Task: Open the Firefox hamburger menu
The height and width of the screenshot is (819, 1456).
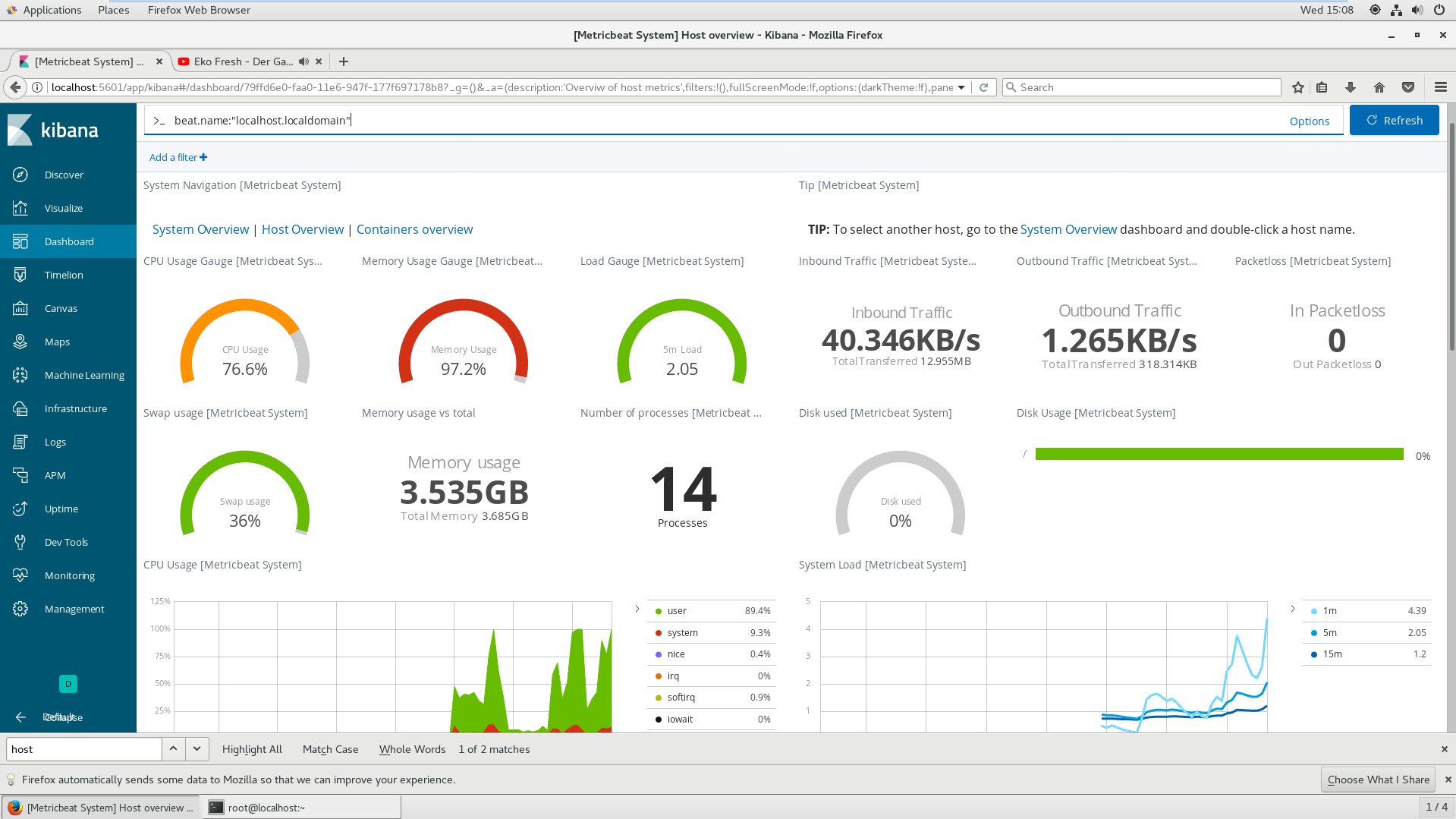Action: click(x=1441, y=87)
